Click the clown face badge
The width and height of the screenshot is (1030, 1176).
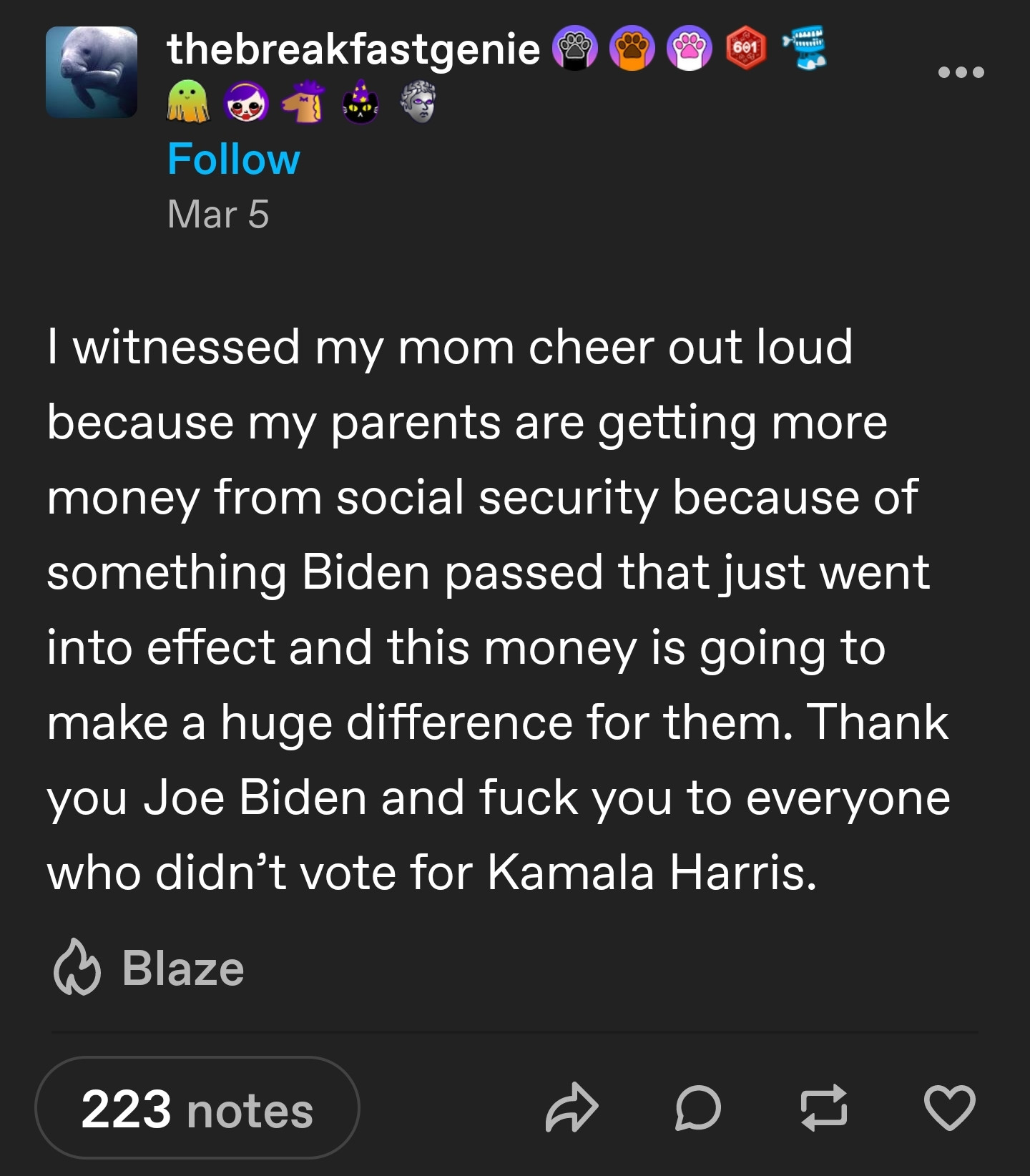pyautogui.click(x=247, y=103)
